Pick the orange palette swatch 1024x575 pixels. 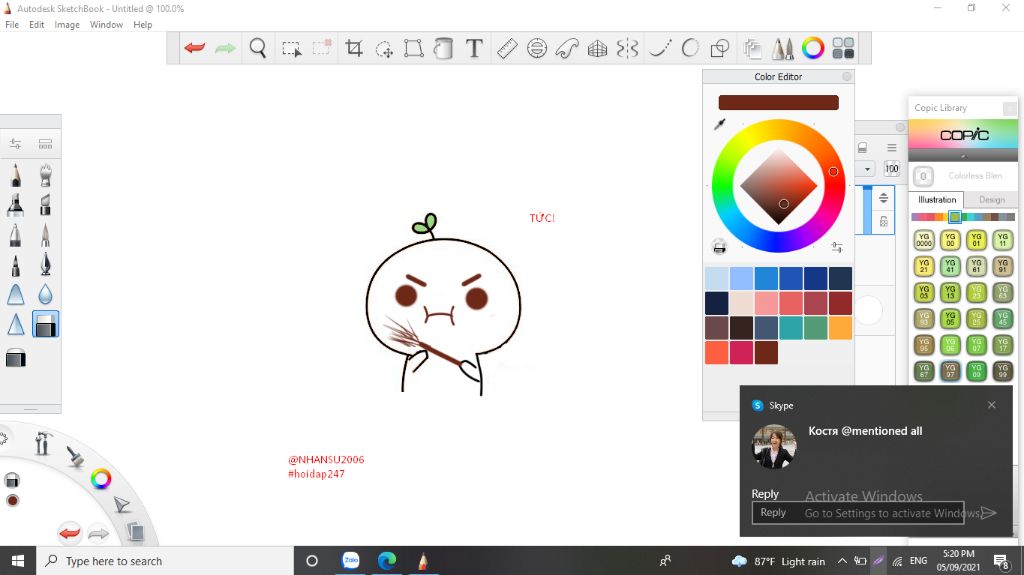pyautogui.click(x=840, y=327)
